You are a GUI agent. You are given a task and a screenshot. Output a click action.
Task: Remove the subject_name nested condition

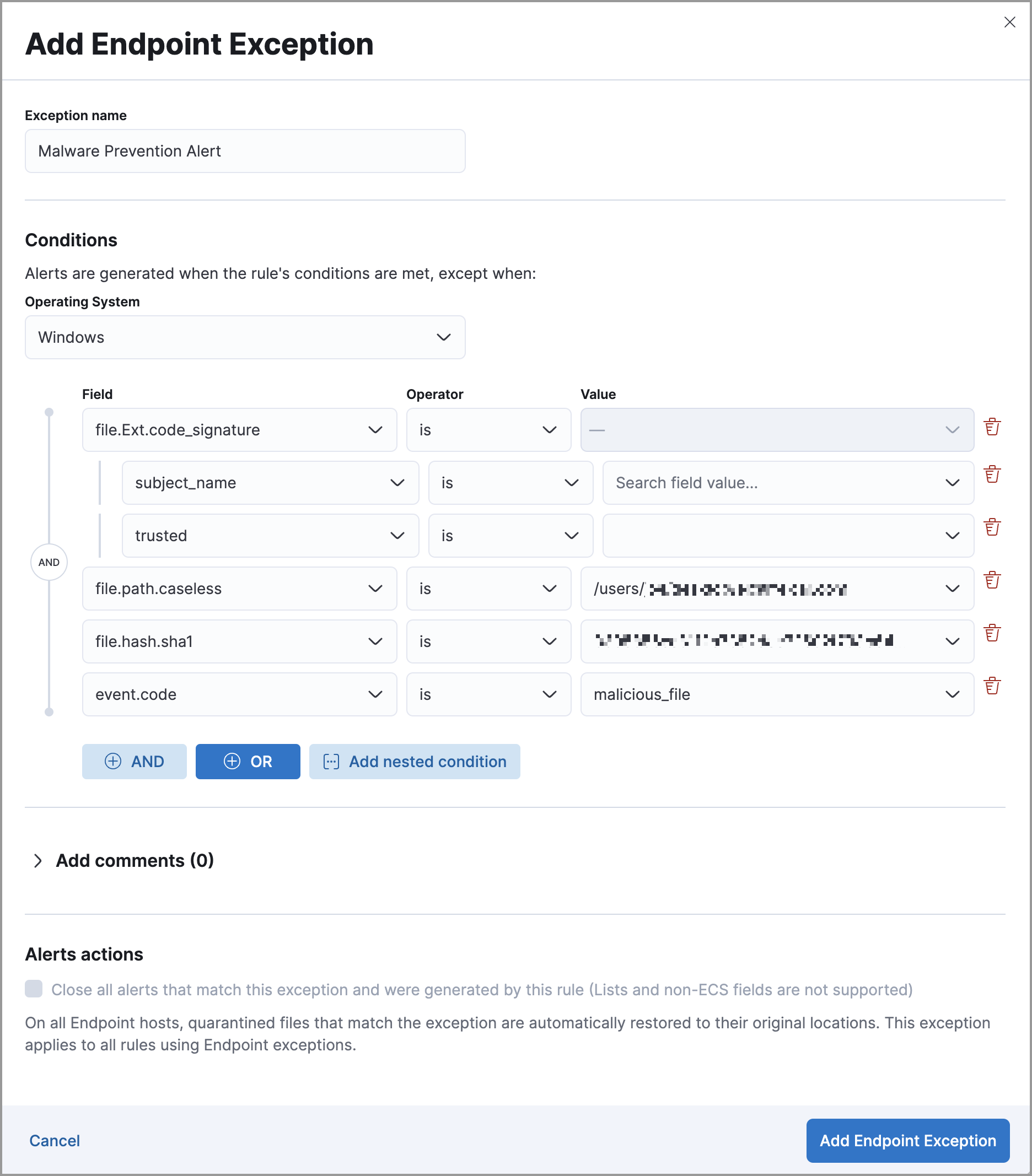[x=992, y=474]
